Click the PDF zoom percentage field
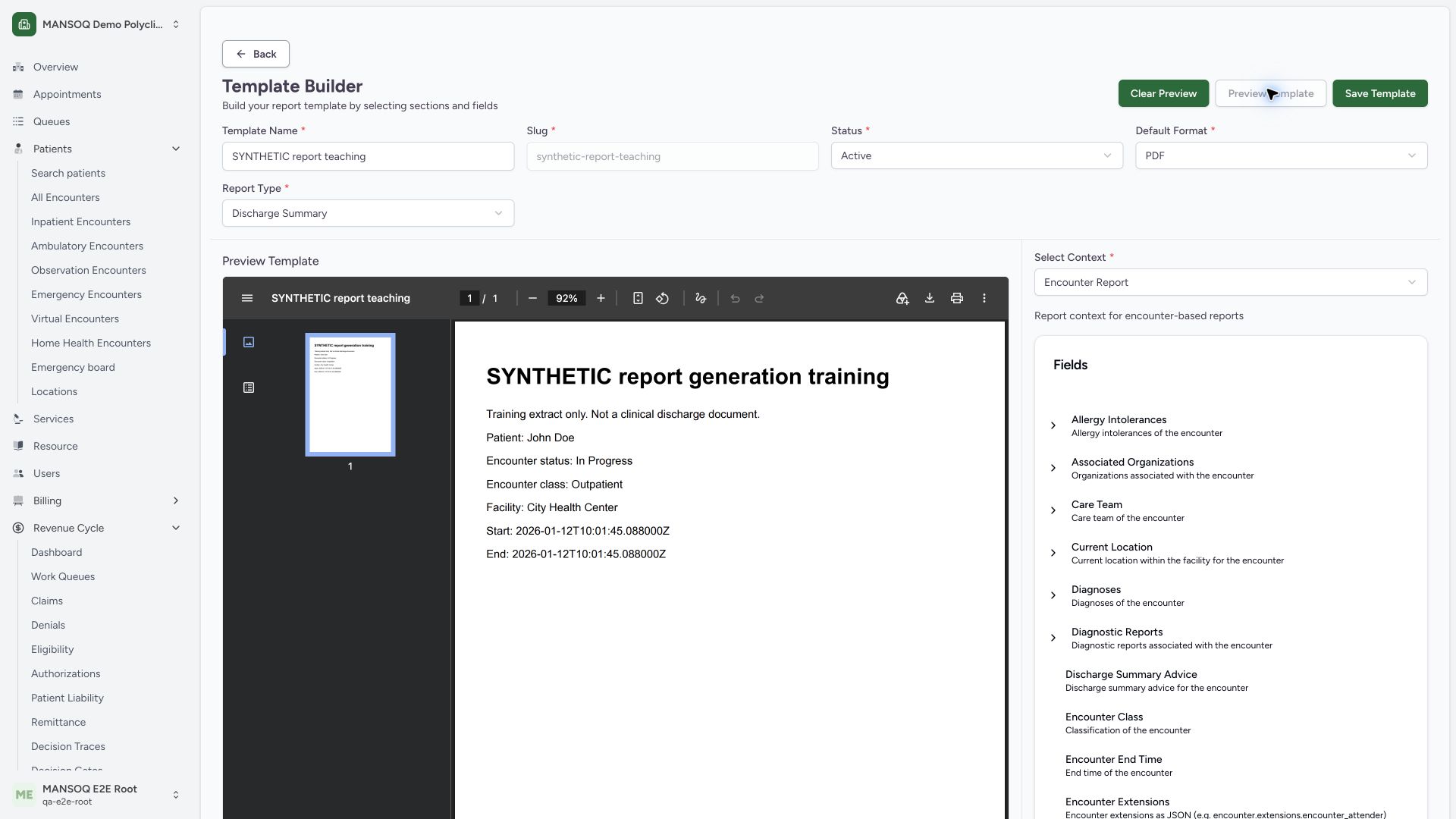 [x=566, y=298]
